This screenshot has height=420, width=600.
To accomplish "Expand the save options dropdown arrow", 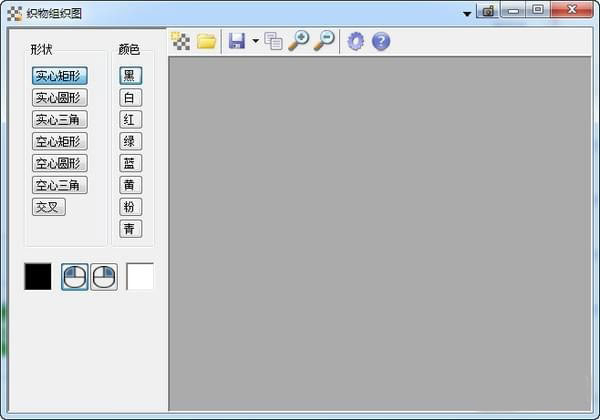I will click(255, 41).
